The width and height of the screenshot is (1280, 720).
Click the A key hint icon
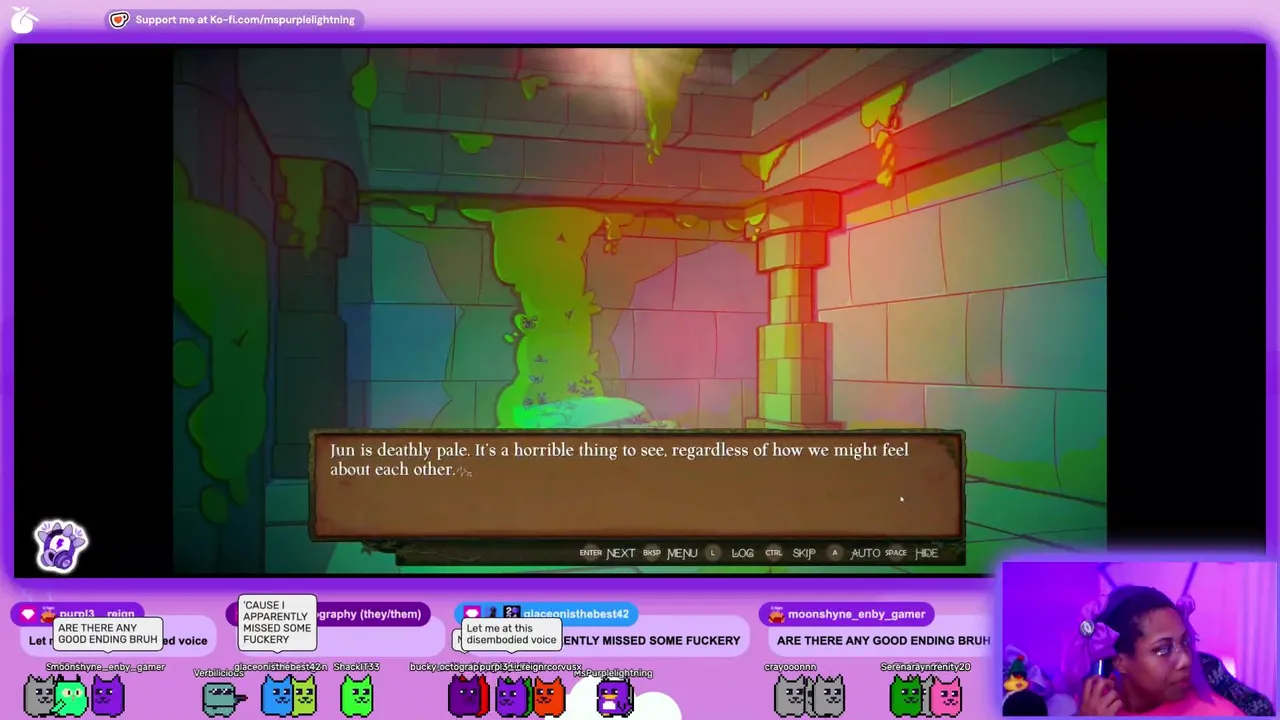tap(834, 553)
